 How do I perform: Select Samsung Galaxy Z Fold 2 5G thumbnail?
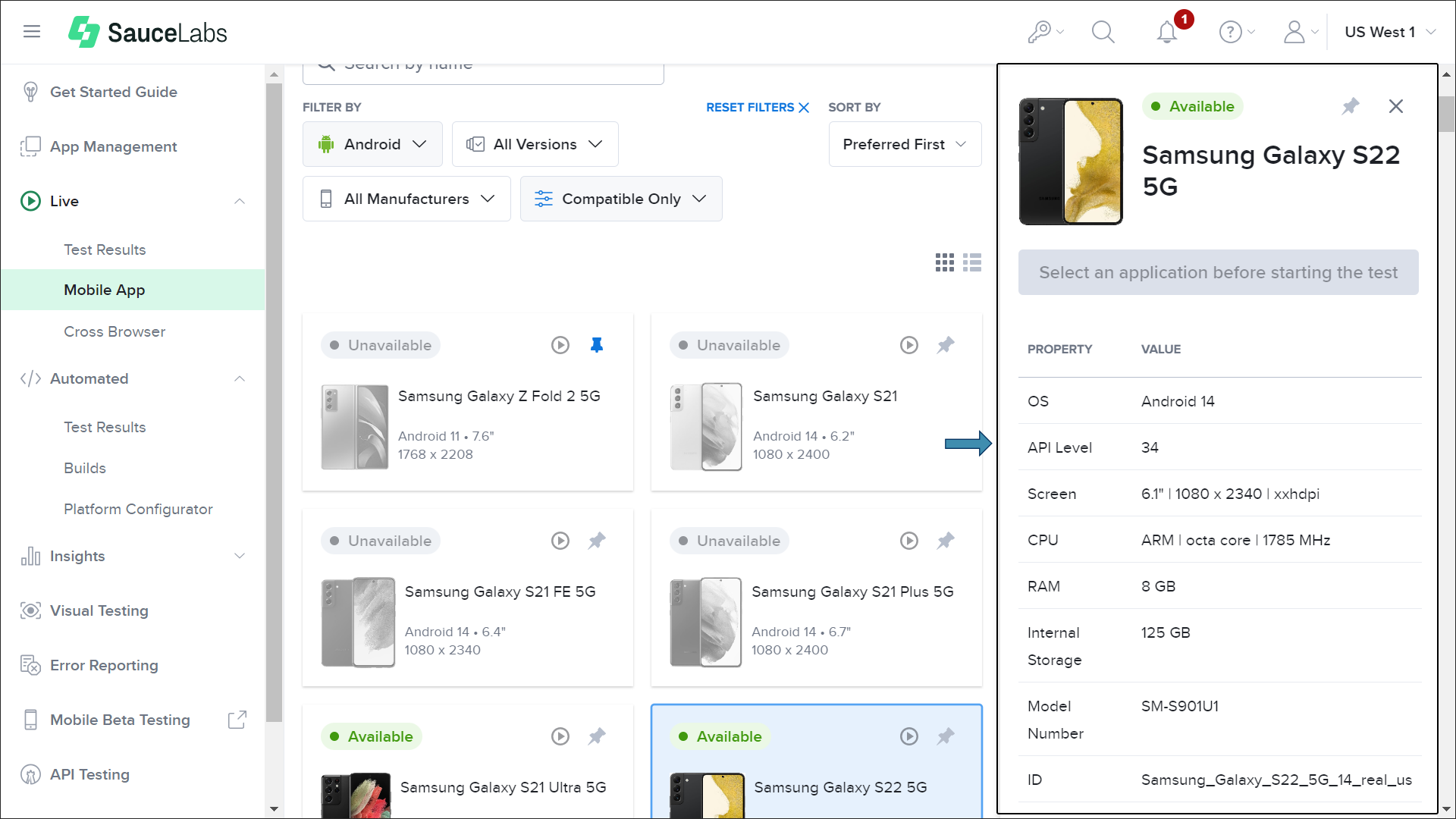click(355, 426)
